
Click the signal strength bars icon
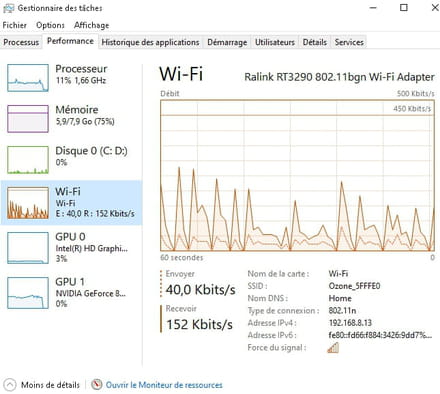[333, 348]
